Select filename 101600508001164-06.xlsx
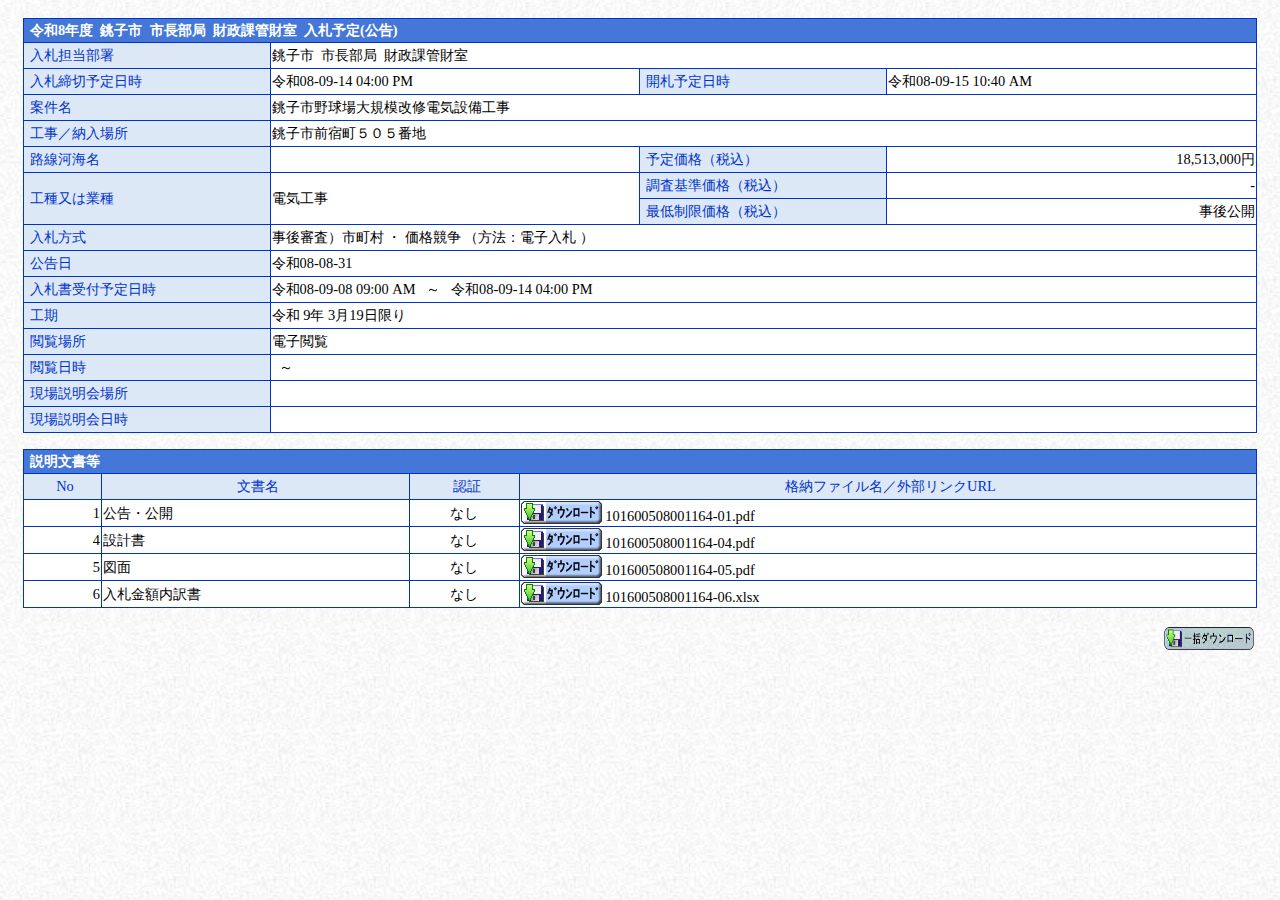 [682, 597]
